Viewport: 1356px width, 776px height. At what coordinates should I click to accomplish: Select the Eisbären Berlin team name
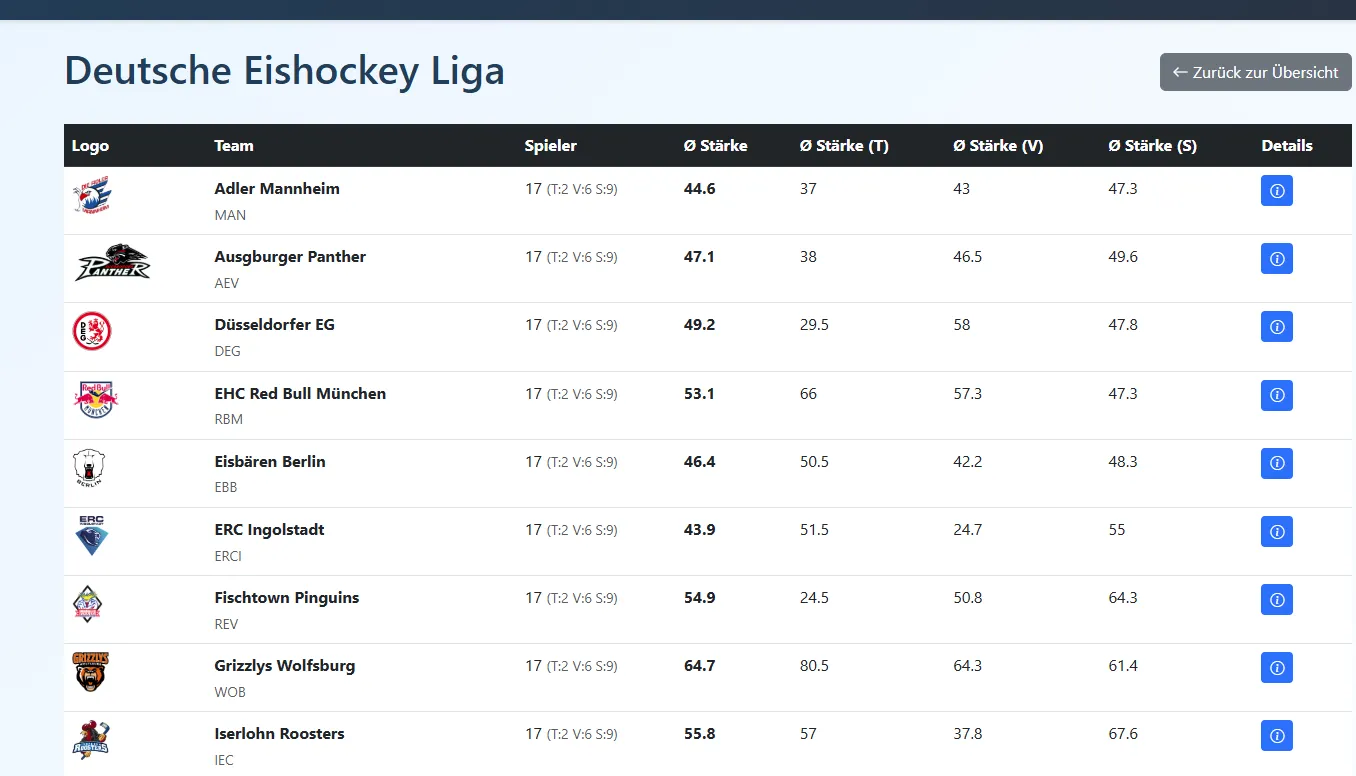[x=270, y=461]
